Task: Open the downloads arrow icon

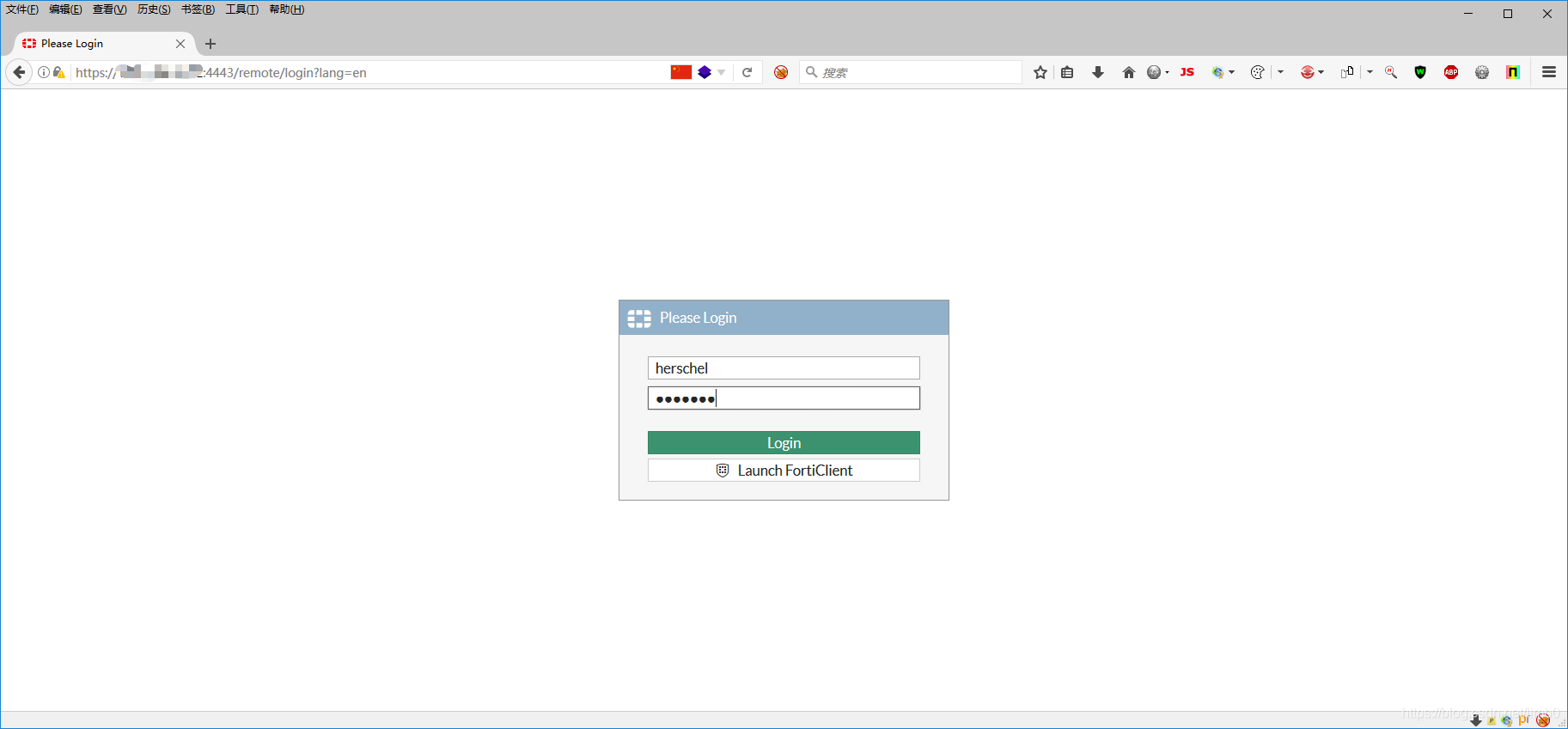Action: point(1098,72)
